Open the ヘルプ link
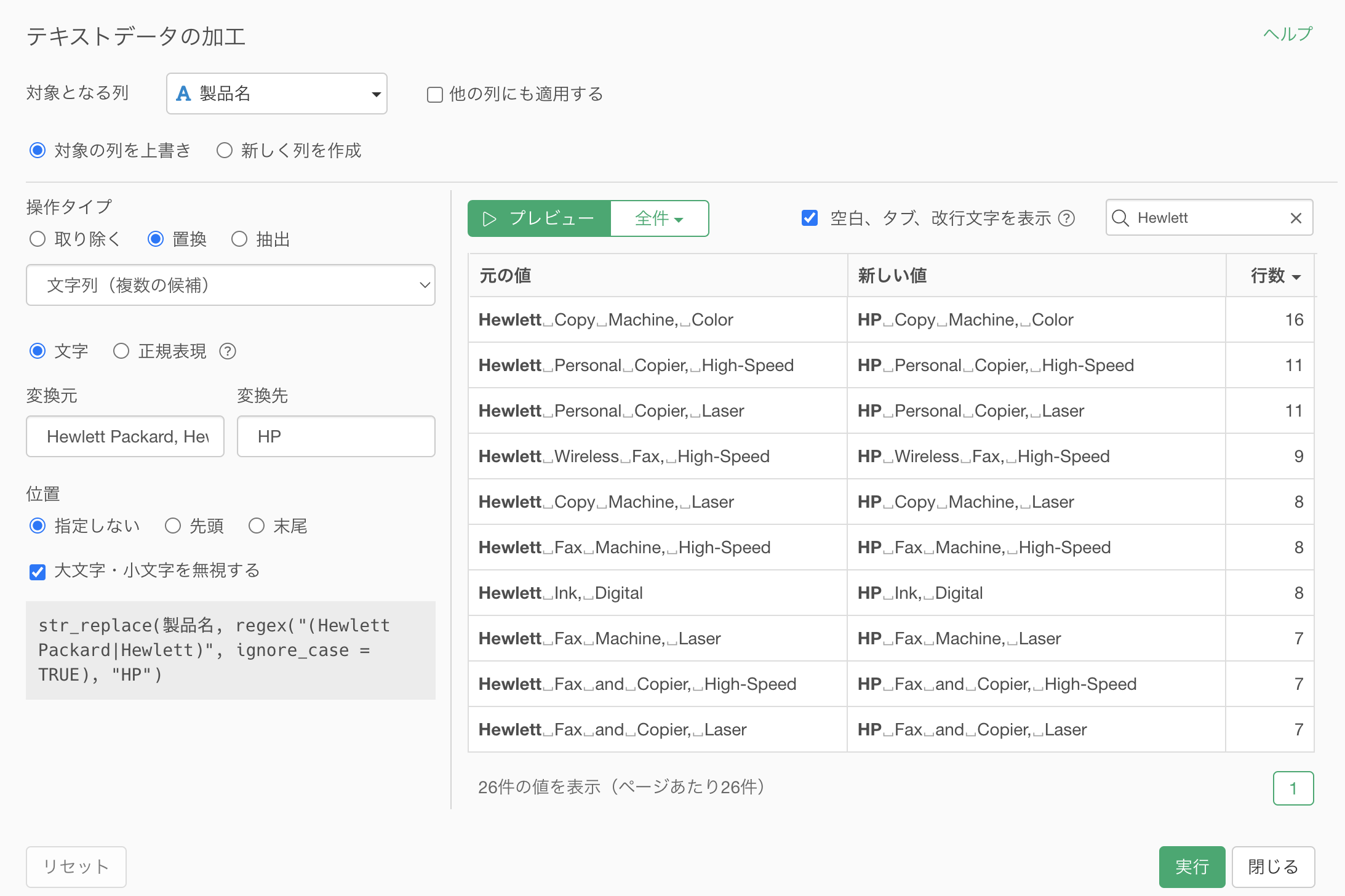This screenshot has height=896, width=1345. click(x=1288, y=34)
